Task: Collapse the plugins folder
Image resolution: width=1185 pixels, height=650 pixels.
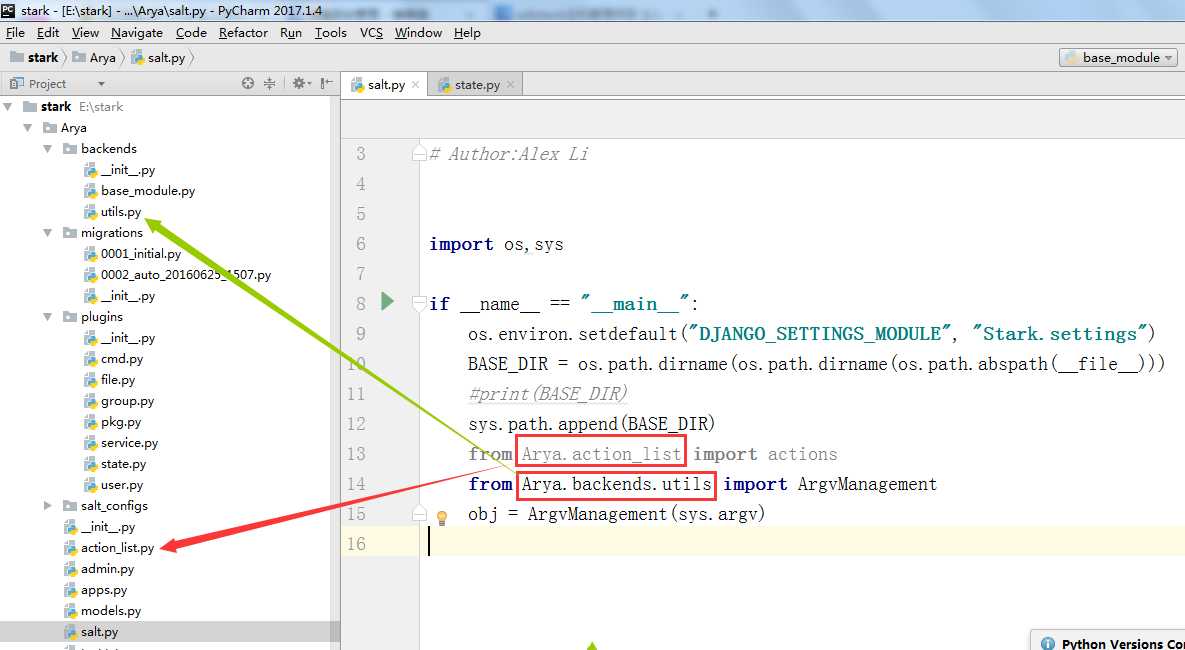Action: [x=48, y=317]
